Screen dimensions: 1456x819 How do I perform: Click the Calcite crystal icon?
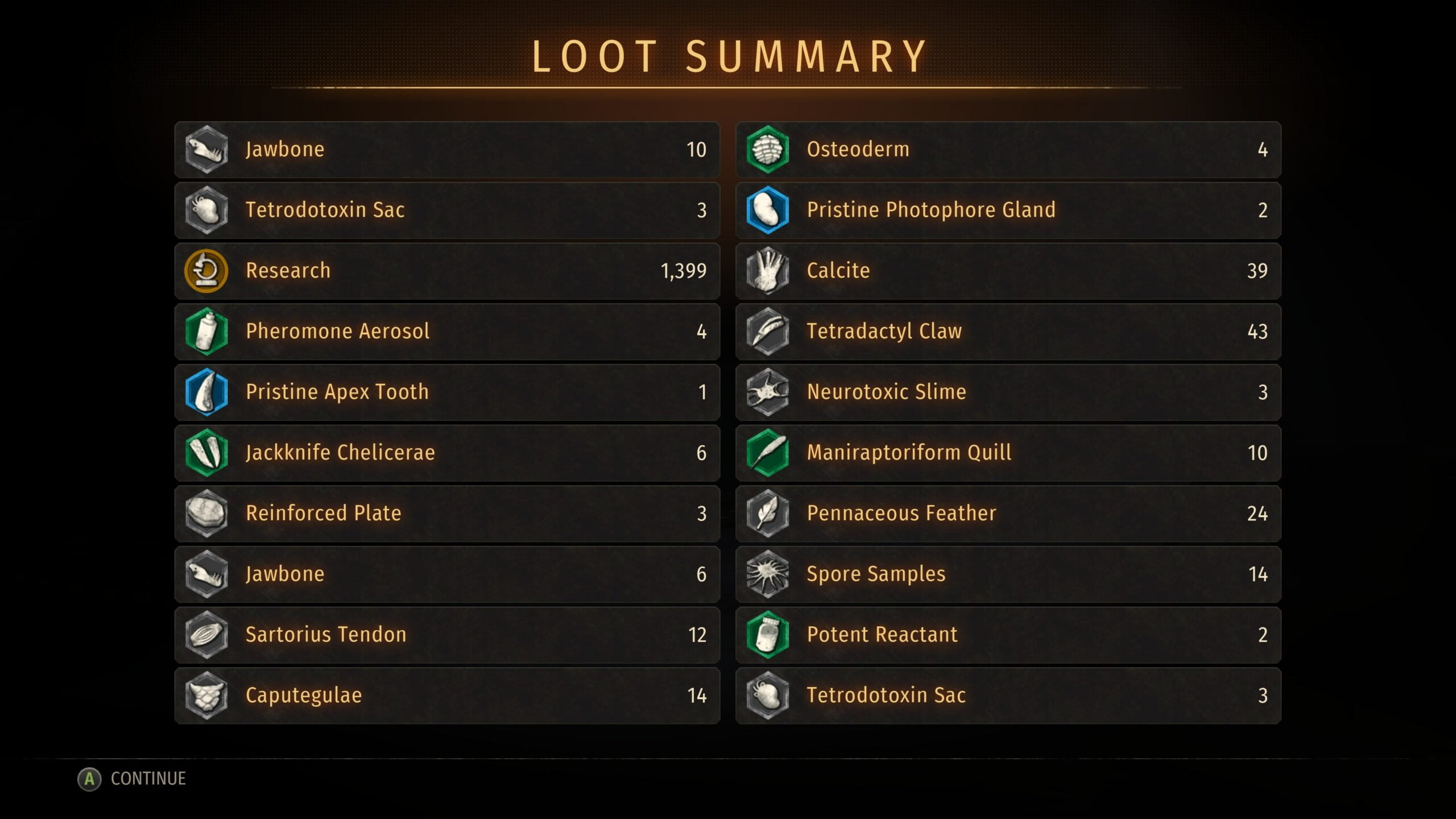coord(767,271)
